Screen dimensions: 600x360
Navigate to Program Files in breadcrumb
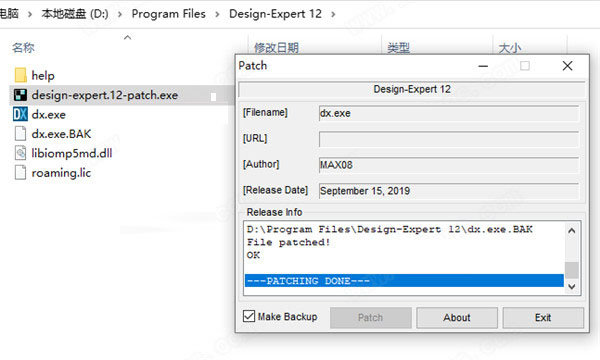click(x=168, y=14)
